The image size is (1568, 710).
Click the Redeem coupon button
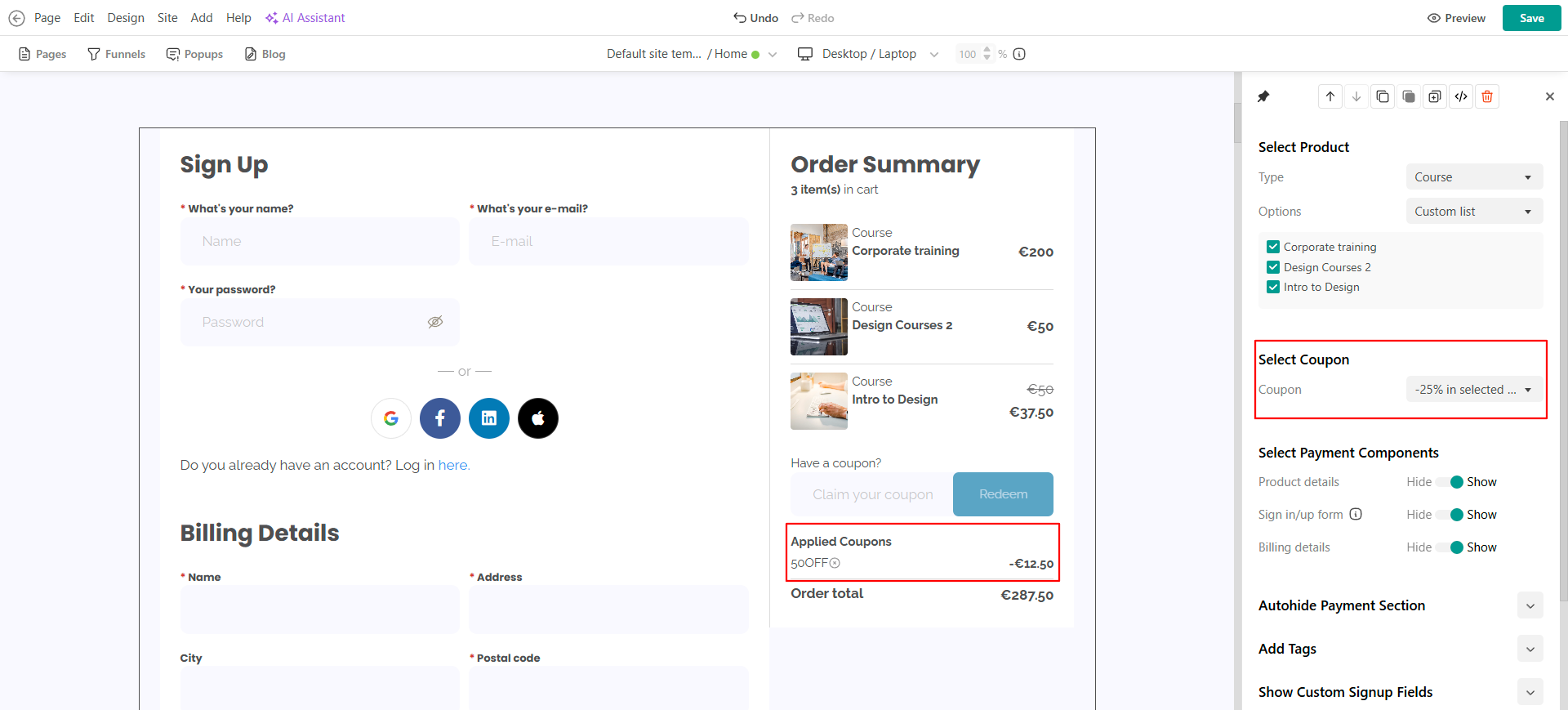click(x=1003, y=494)
